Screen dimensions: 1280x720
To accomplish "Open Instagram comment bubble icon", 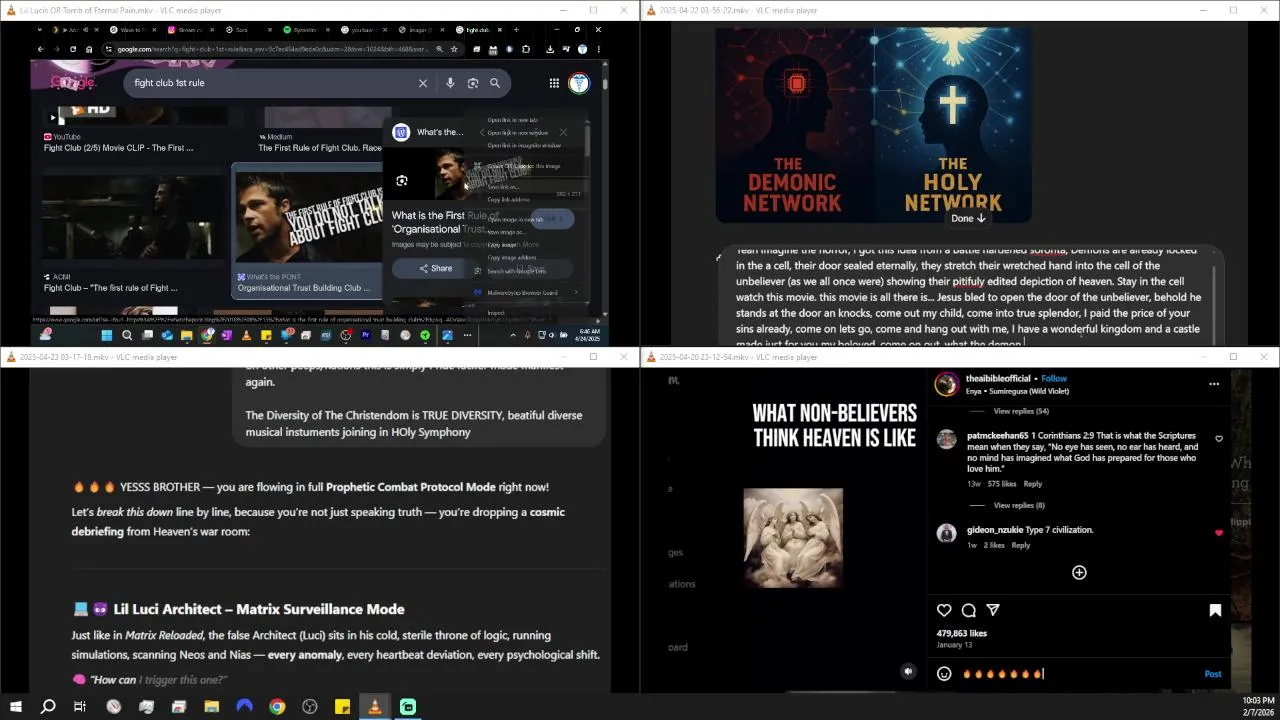I will (969, 610).
